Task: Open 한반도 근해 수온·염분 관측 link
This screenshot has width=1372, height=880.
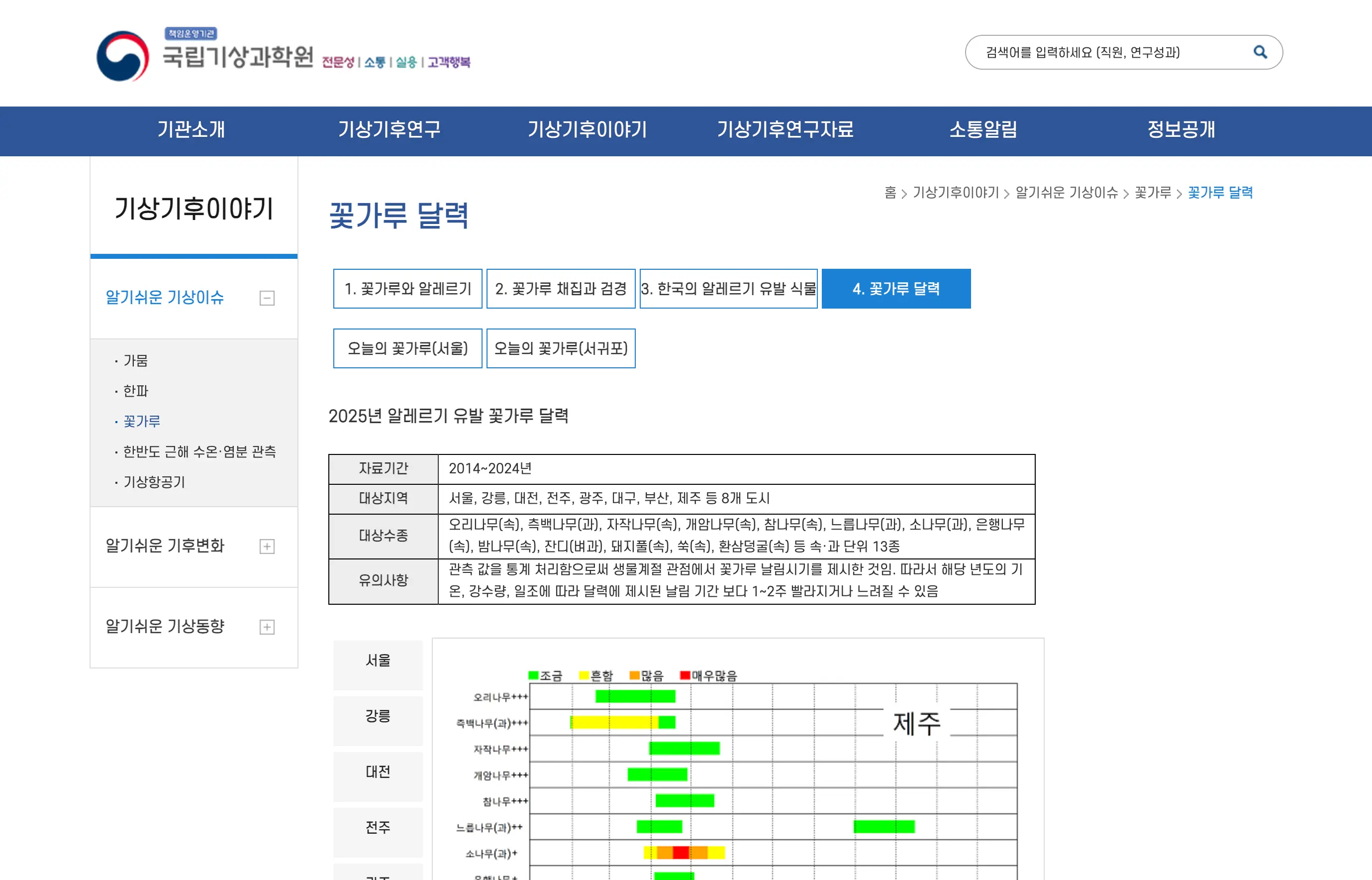Action: click(x=199, y=452)
